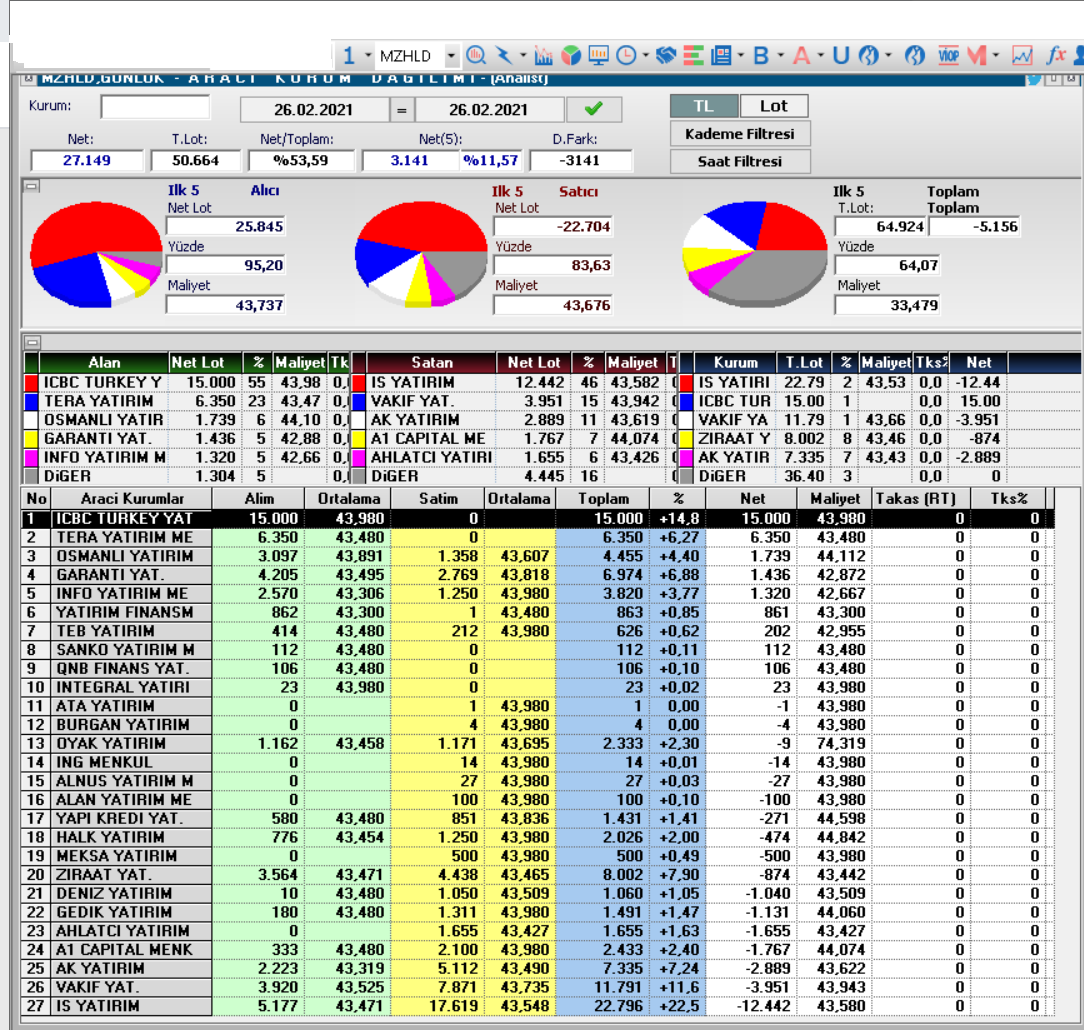
Task: Select row 20 ZIRAAT YAT.
Action: click(538, 875)
